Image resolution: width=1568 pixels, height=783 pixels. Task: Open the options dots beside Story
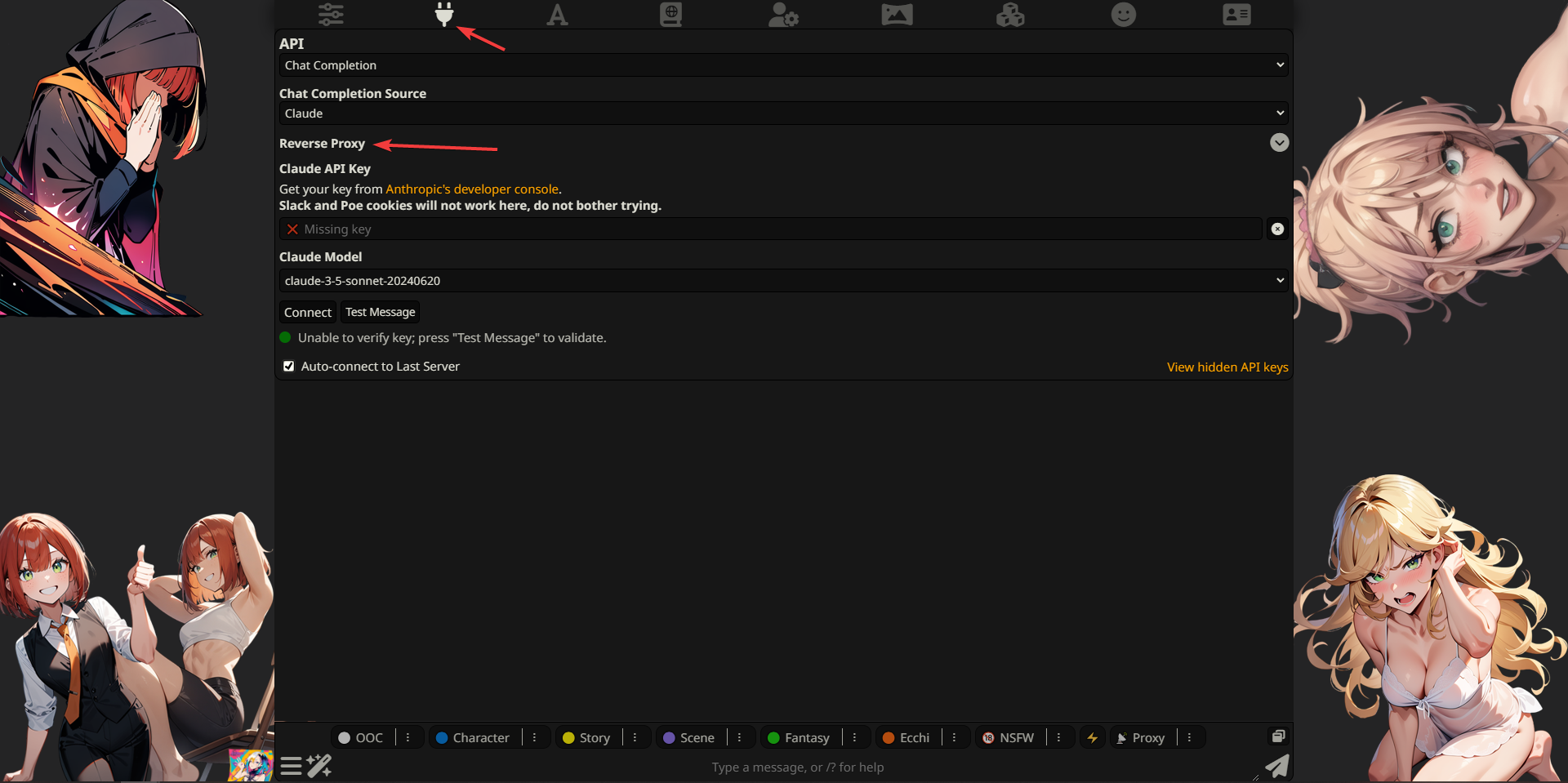pyautogui.click(x=635, y=737)
